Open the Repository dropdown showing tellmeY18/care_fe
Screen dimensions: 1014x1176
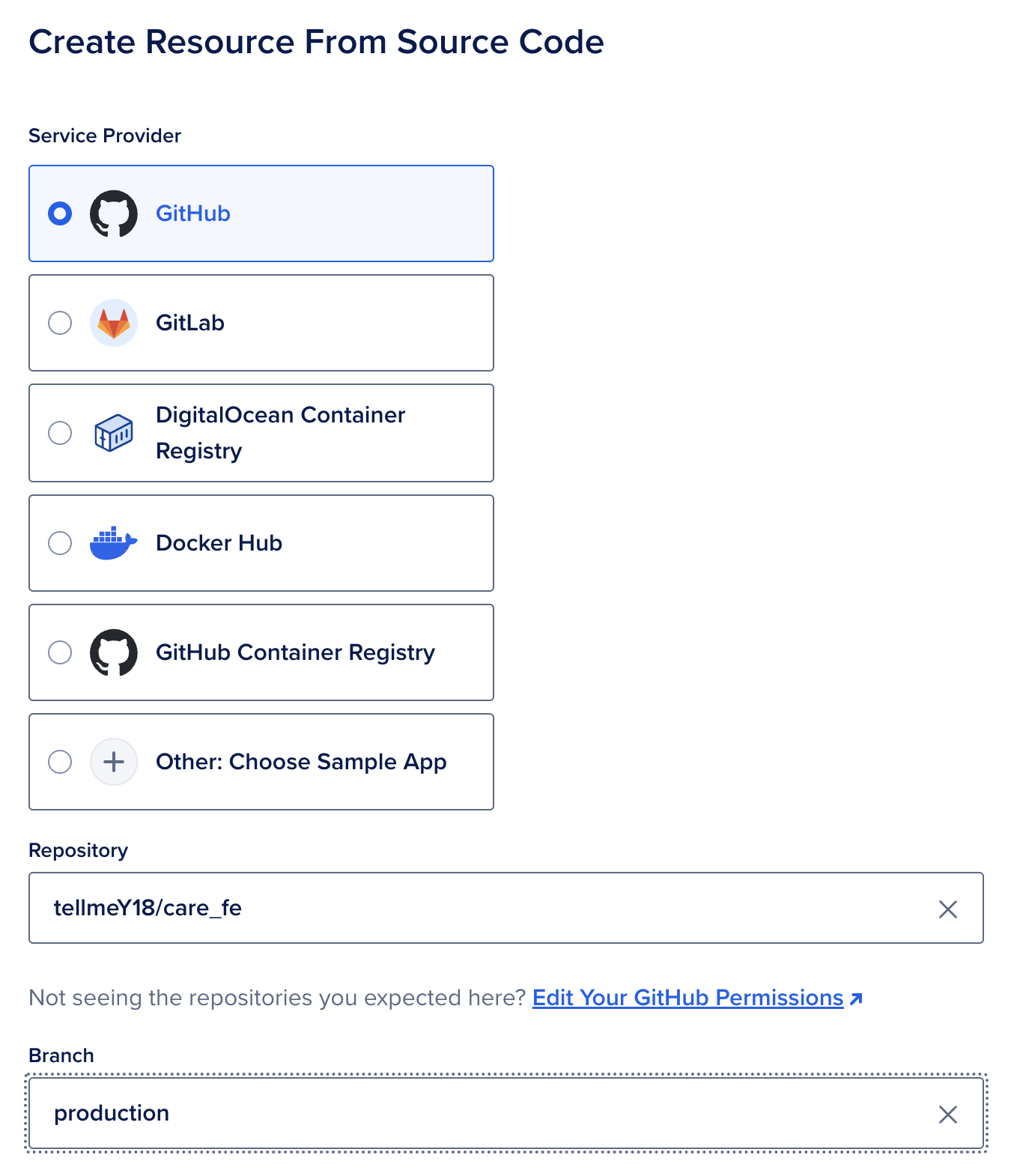pos(479,908)
